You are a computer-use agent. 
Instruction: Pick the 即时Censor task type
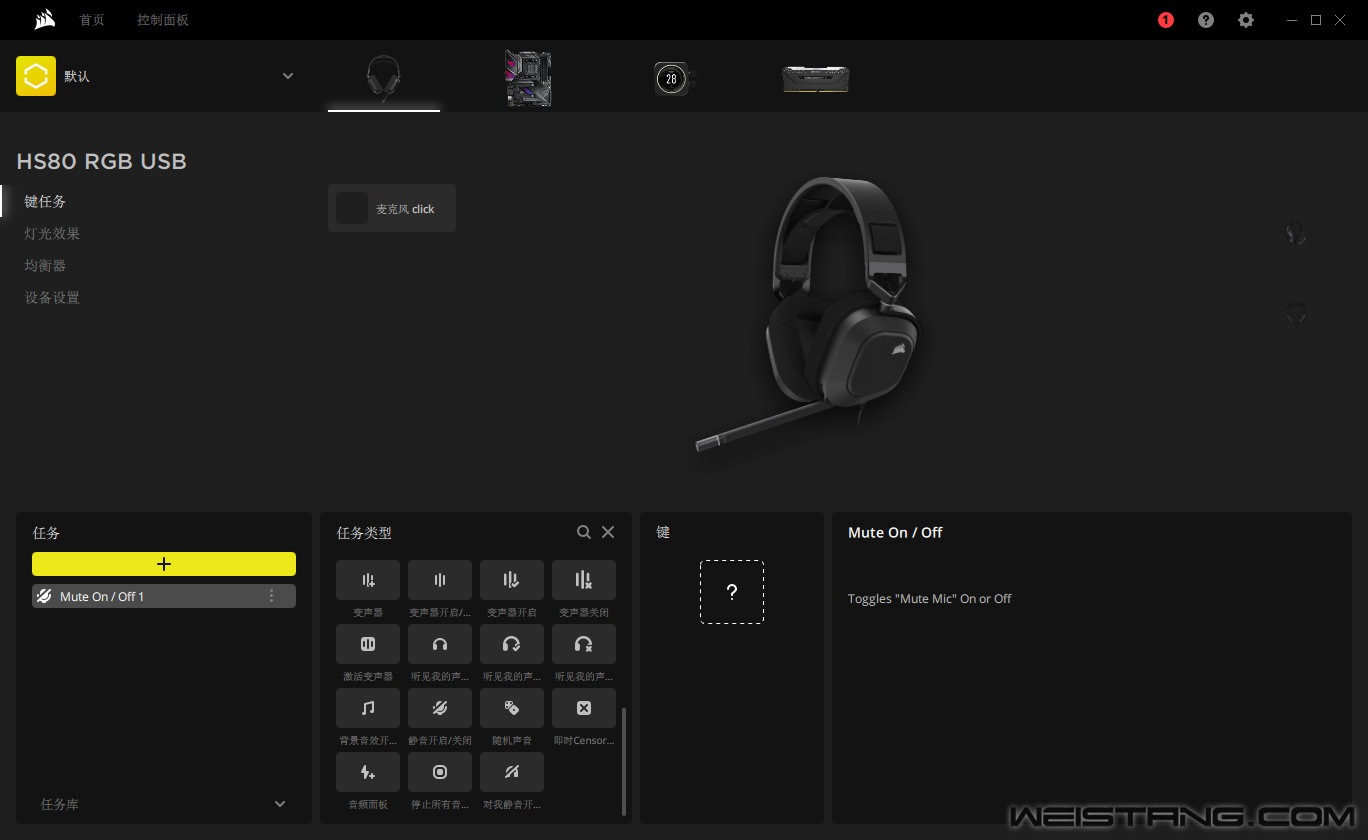pyautogui.click(x=584, y=708)
